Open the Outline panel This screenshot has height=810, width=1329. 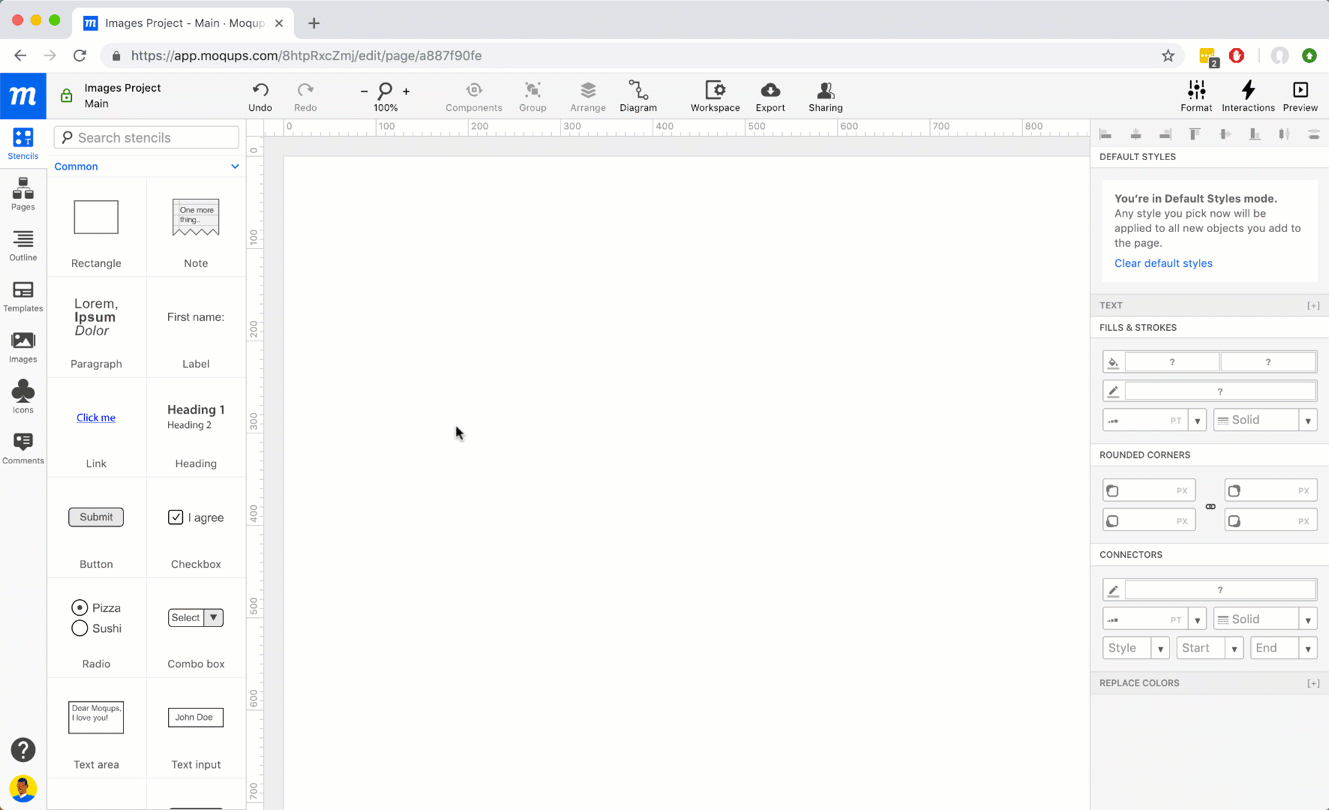click(22, 245)
